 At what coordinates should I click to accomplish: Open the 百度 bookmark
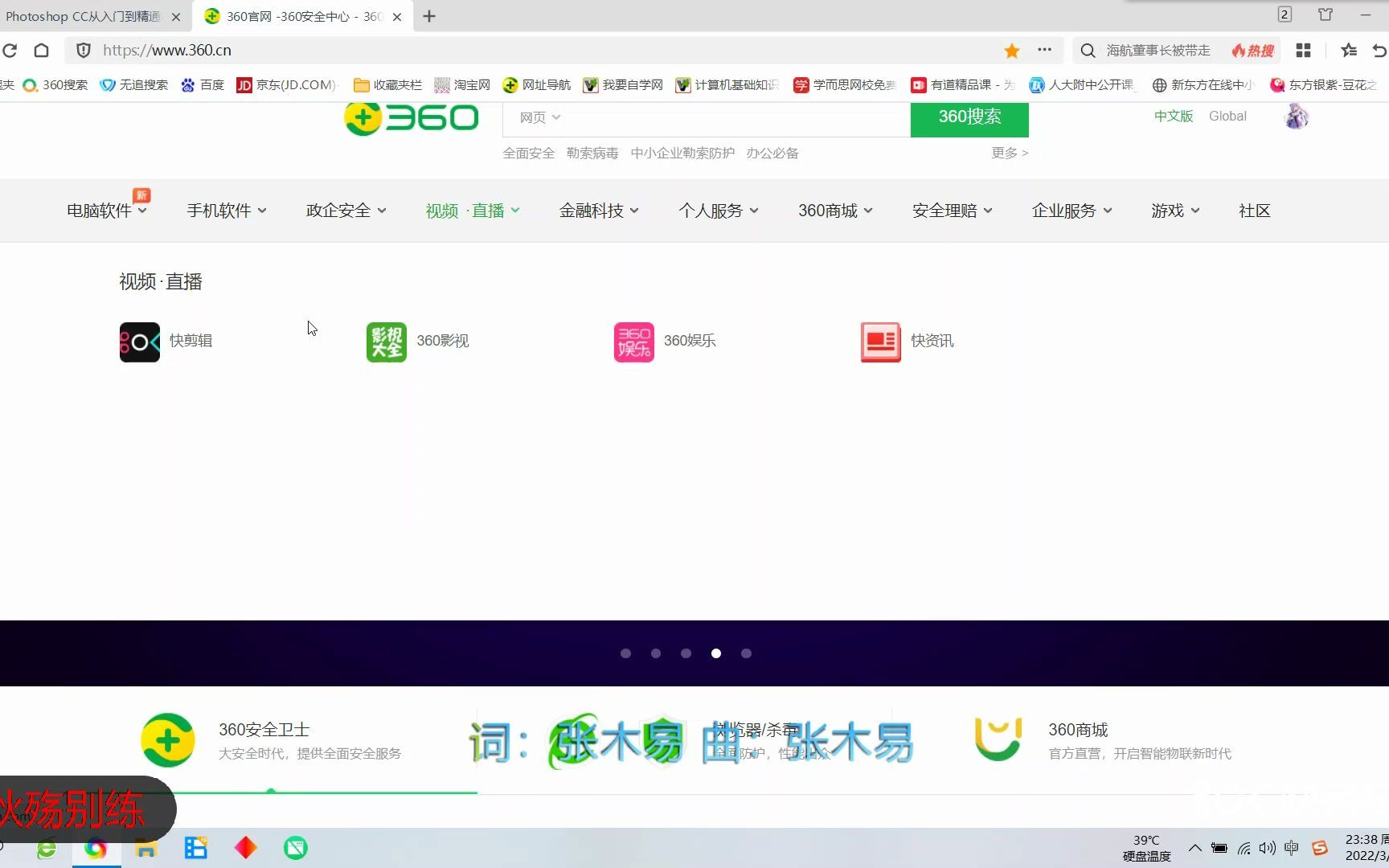[202, 84]
